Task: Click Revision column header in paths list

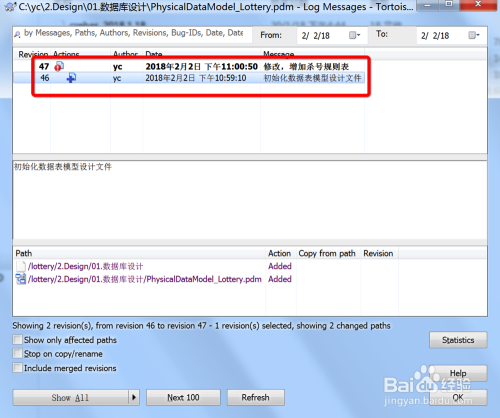Action: 378,253
